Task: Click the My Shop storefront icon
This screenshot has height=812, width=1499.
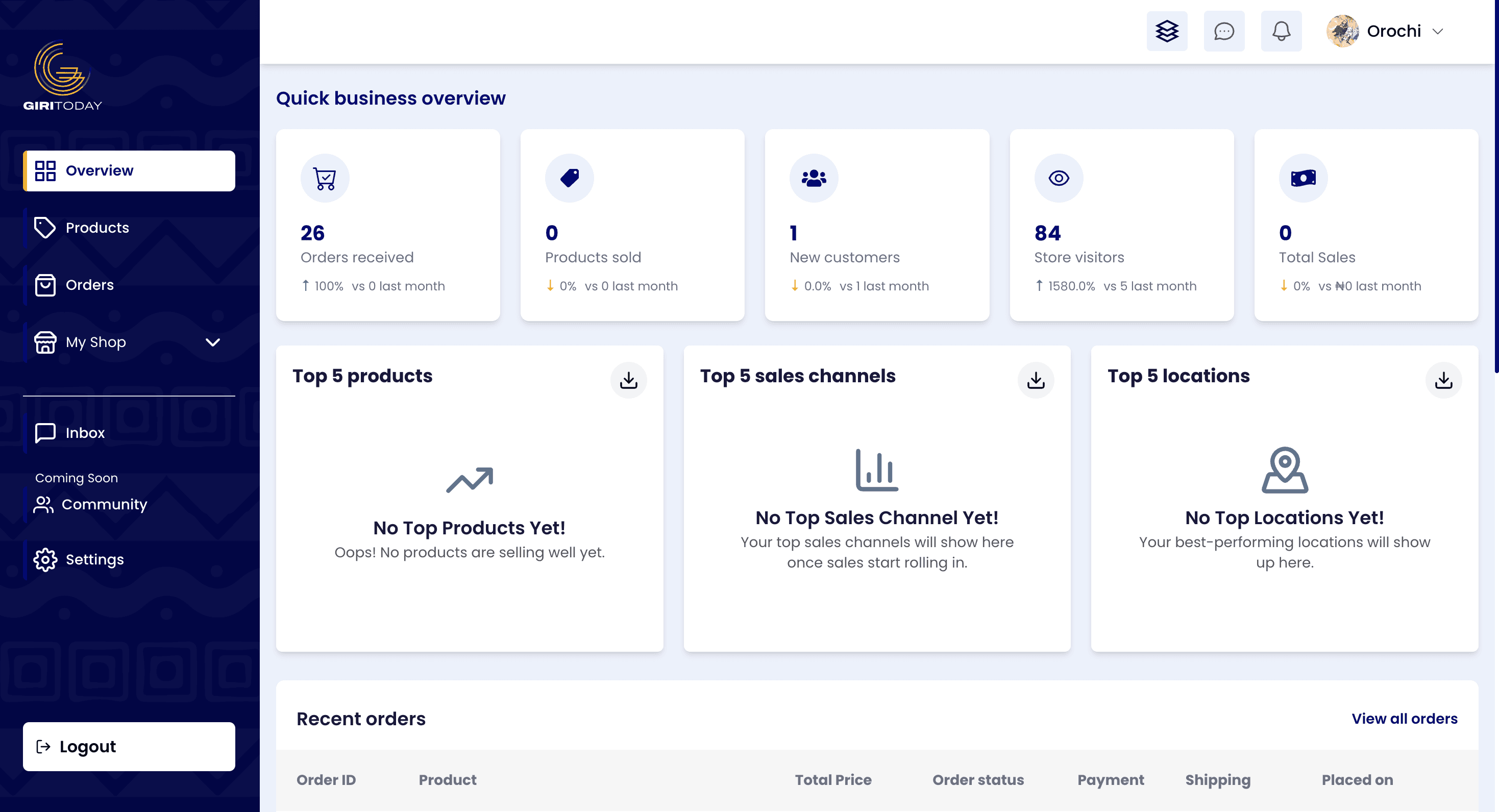Action: click(45, 342)
